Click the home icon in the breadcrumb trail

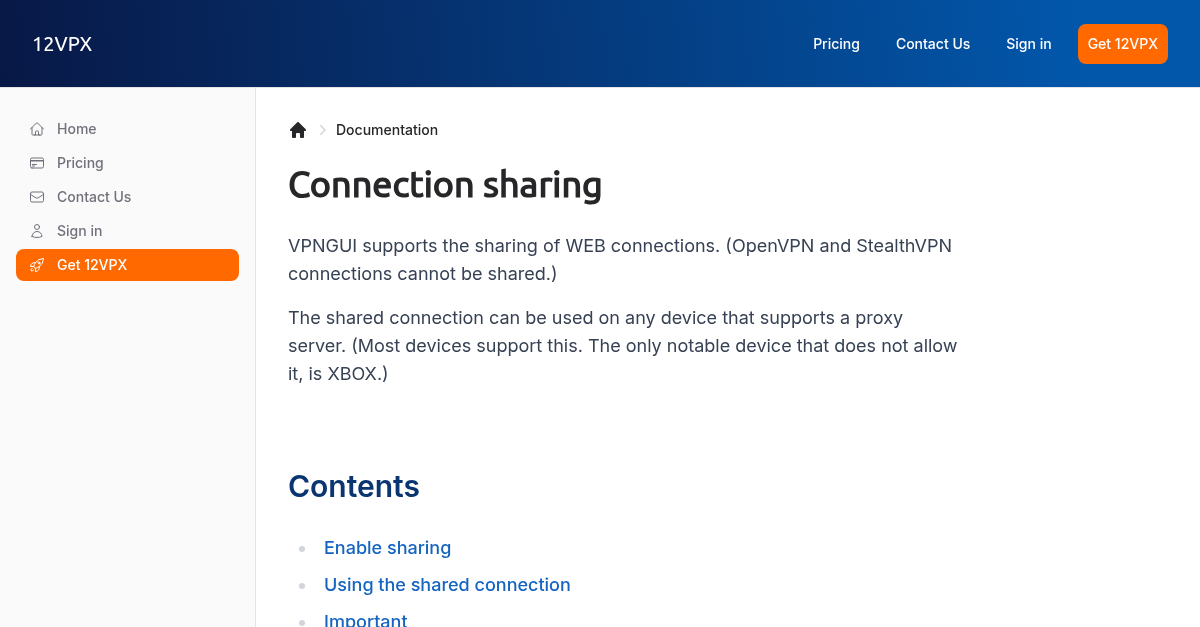pos(297,129)
